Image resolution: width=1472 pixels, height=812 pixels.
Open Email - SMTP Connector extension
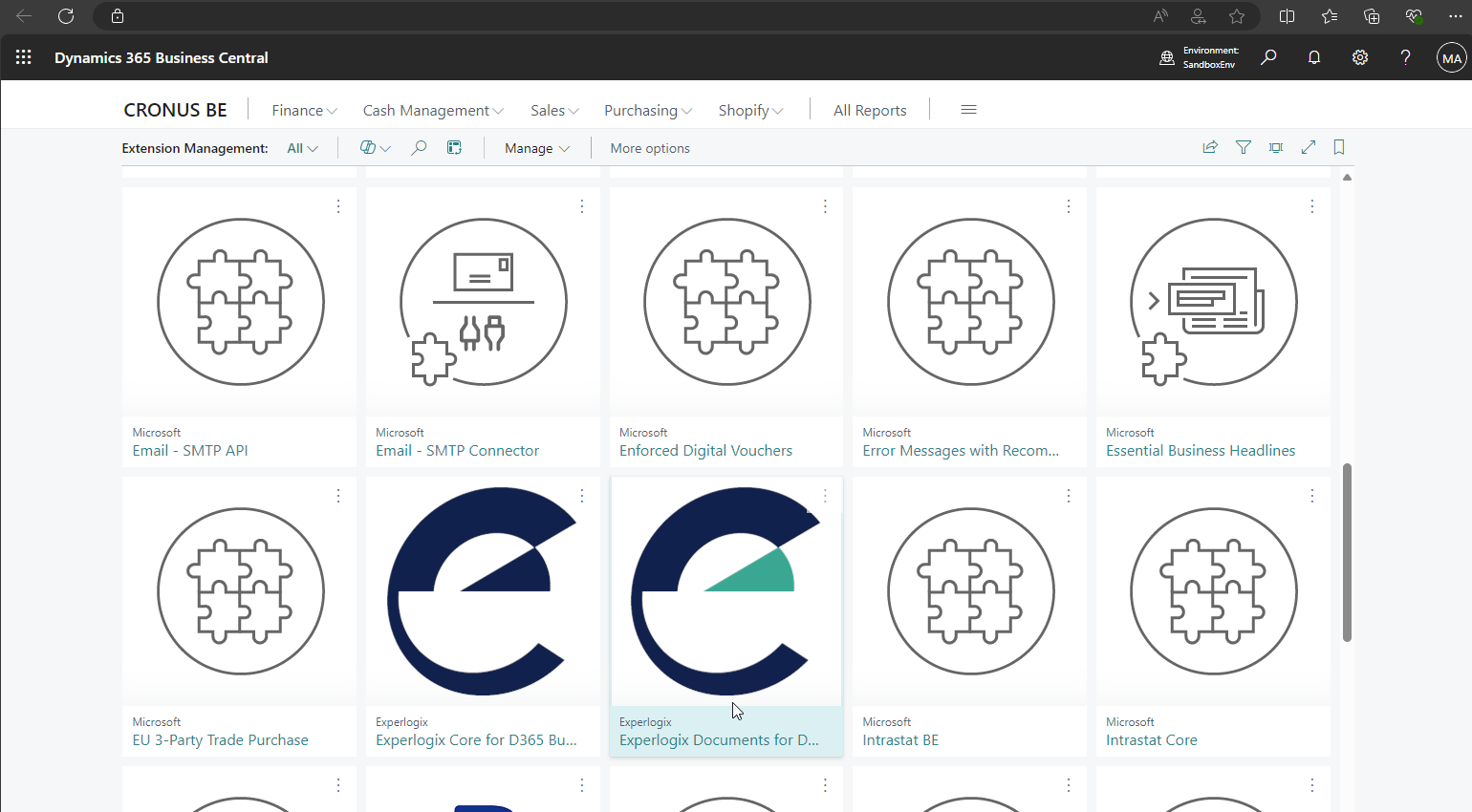click(457, 451)
